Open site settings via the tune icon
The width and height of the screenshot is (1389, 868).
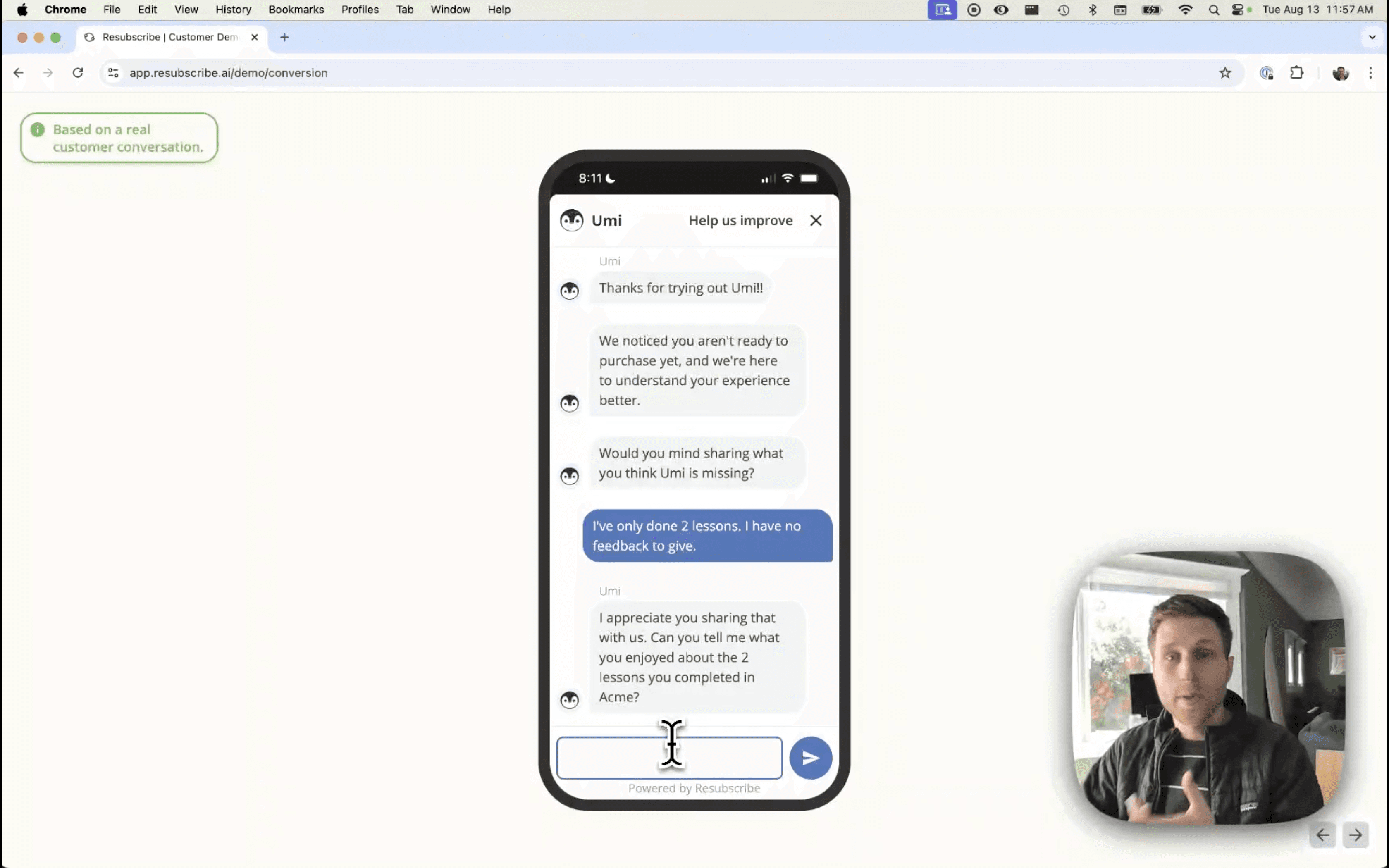click(112, 72)
